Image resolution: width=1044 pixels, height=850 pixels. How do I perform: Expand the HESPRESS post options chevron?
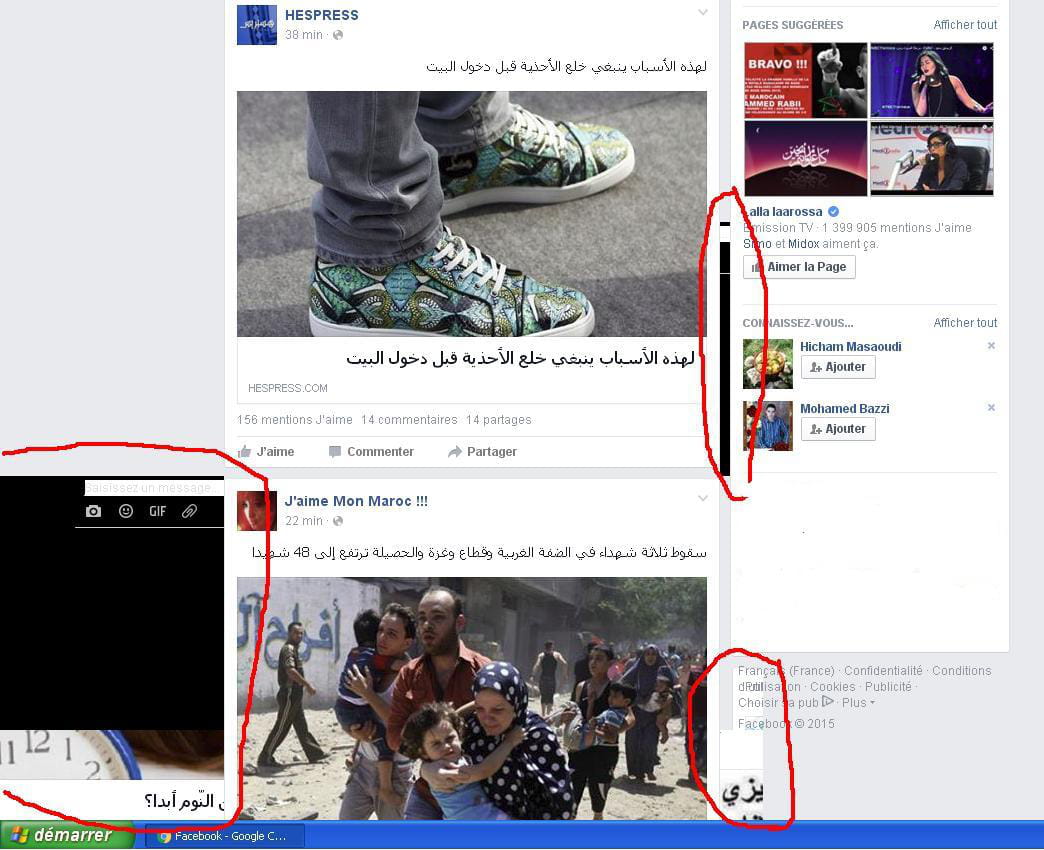(x=702, y=13)
